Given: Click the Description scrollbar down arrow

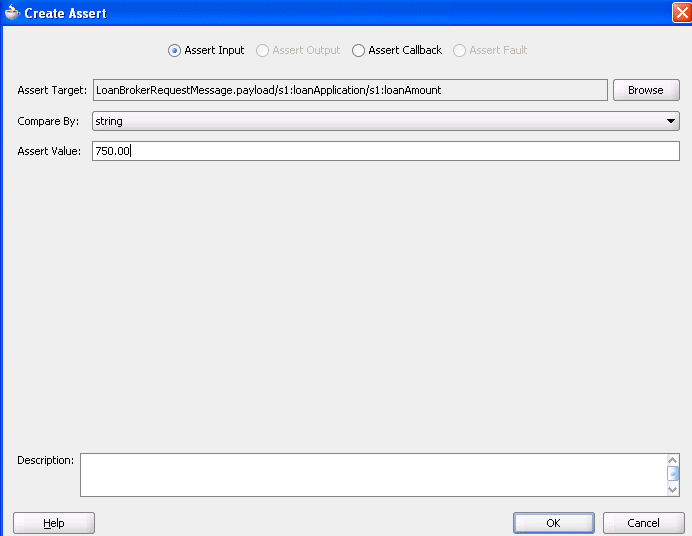Looking at the screenshot, I should pyautogui.click(x=673, y=490).
